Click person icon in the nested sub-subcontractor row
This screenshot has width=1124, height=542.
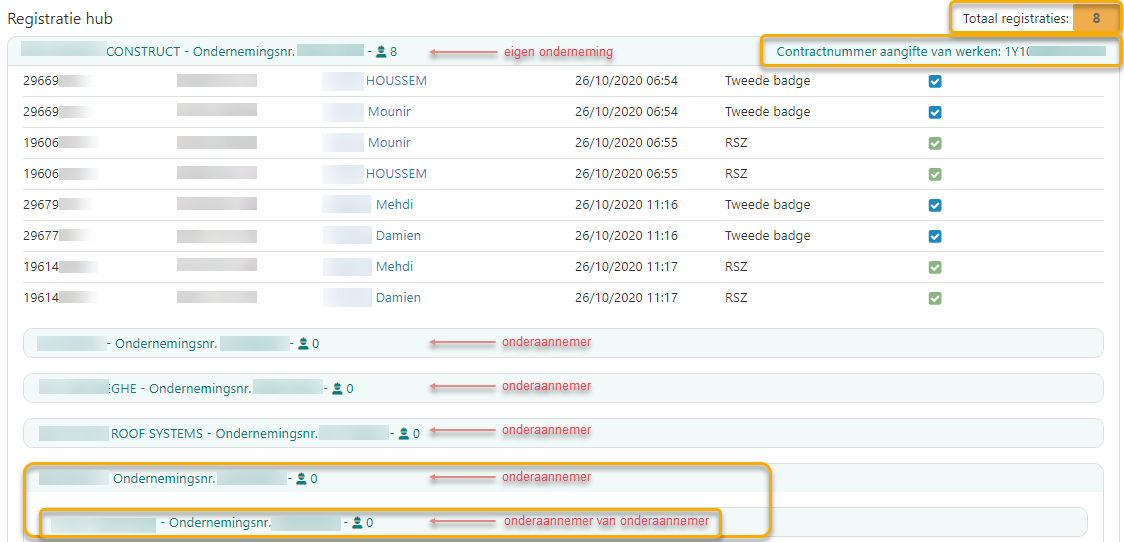click(x=357, y=522)
